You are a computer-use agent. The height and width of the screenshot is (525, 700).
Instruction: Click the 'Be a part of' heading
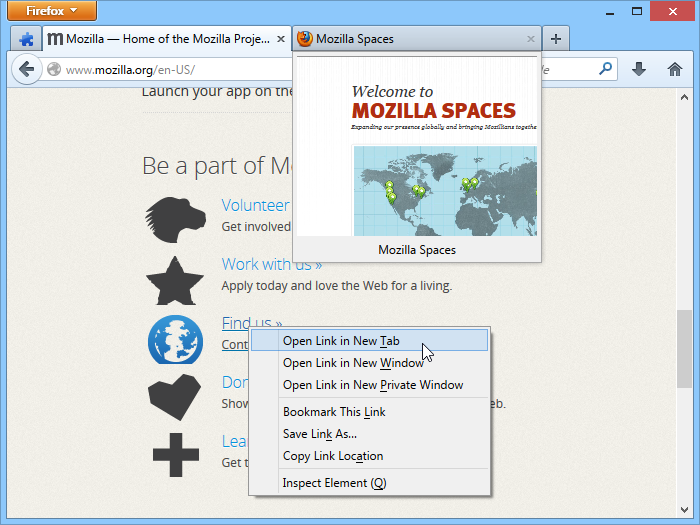coord(216,166)
